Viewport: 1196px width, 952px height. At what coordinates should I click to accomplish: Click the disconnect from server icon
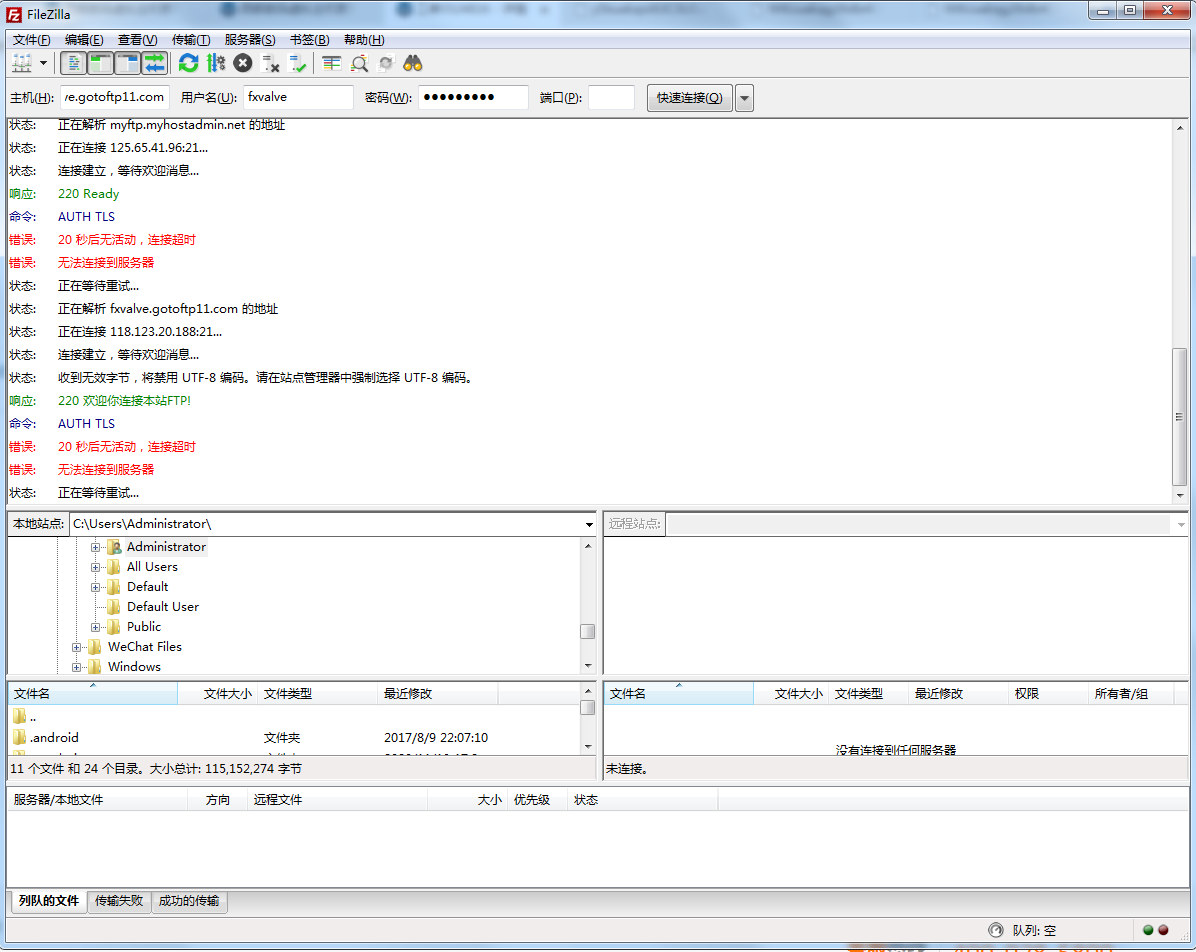coord(270,64)
